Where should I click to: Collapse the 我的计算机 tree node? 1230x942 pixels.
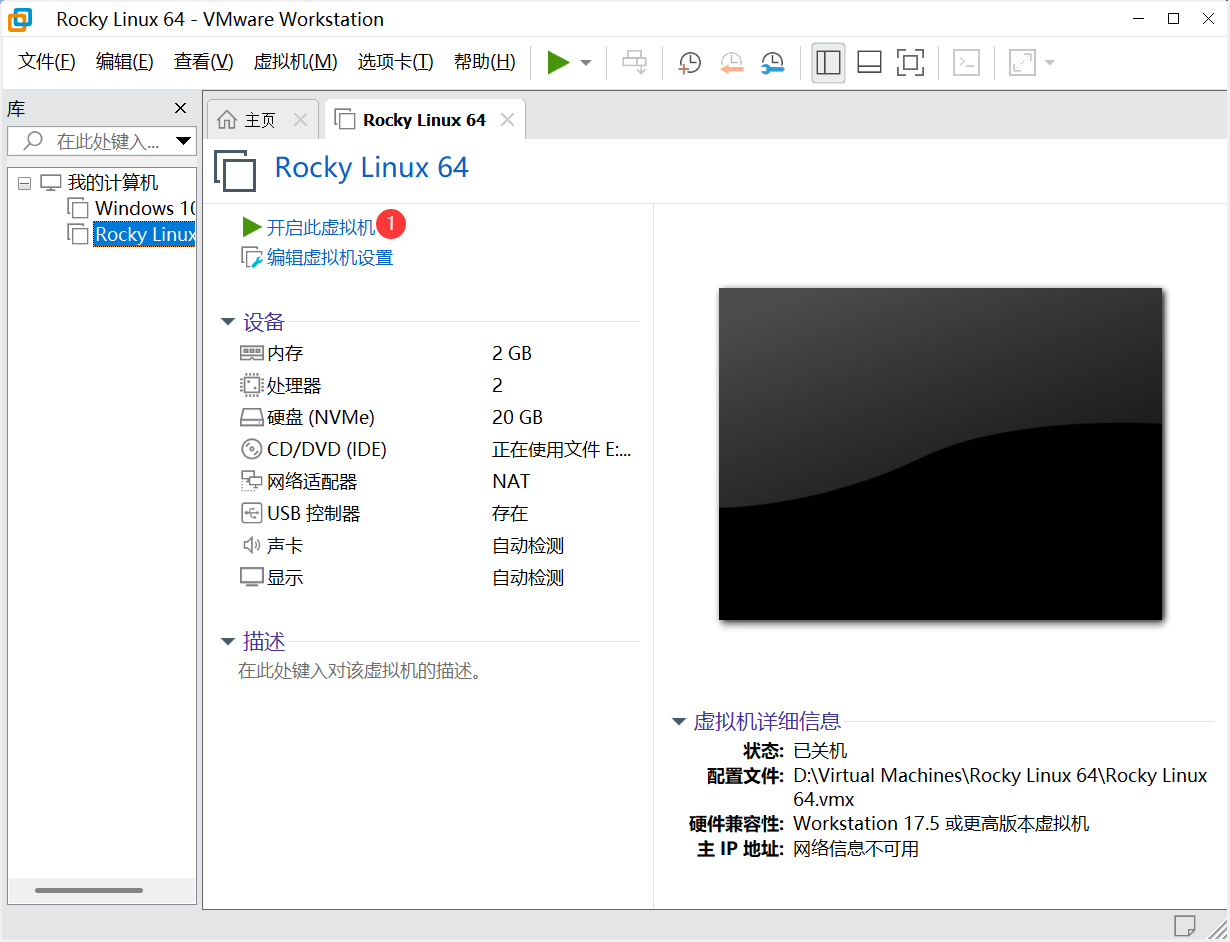tap(25, 183)
